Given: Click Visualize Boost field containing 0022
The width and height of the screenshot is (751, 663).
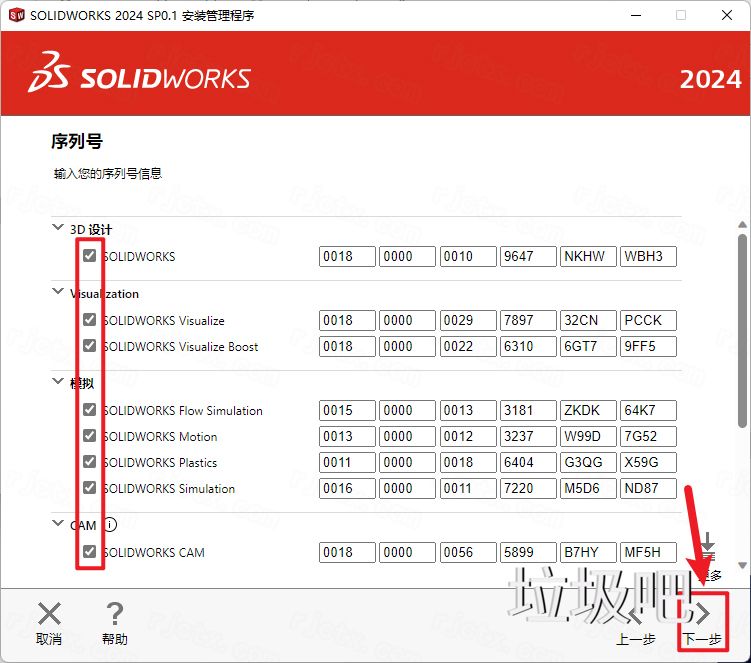Looking at the screenshot, I should pos(468,346).
